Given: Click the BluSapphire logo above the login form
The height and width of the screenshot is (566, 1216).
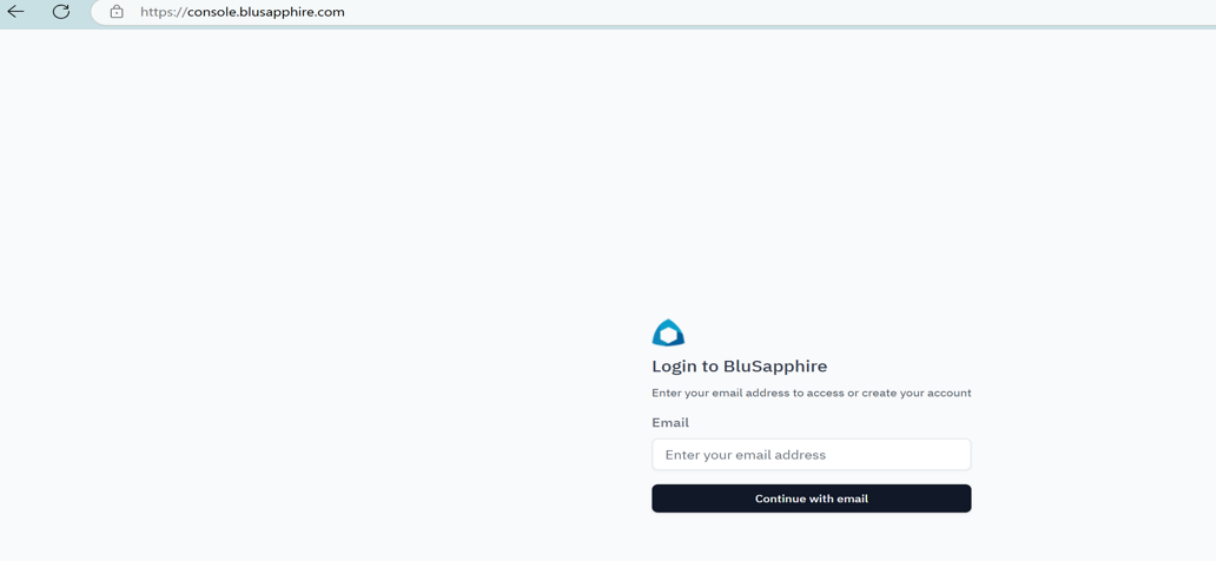Looking at the screenshot, I should tap(668, 333).
